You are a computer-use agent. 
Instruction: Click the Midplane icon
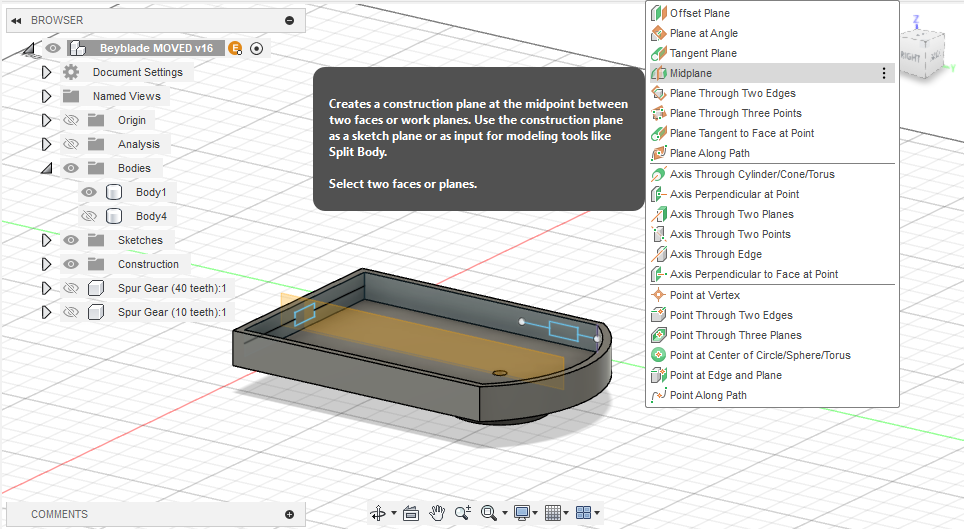point(658,73)
